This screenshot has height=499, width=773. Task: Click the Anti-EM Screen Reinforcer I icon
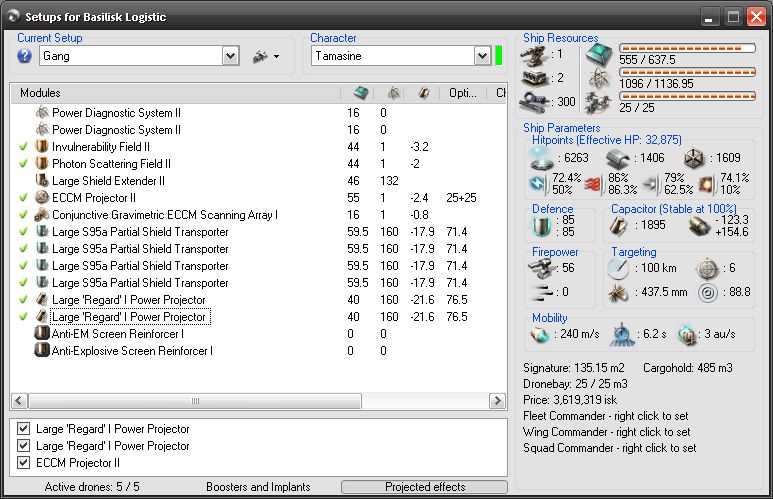point(42,333)
